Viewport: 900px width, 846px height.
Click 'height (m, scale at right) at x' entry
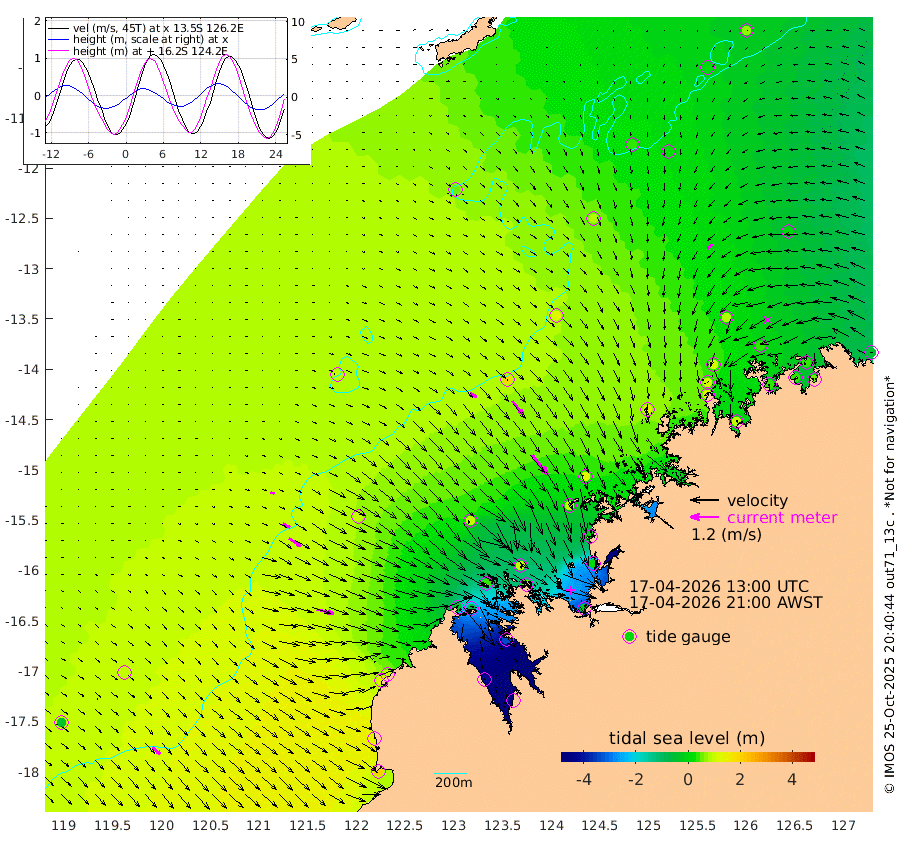[x=150, y=40]
